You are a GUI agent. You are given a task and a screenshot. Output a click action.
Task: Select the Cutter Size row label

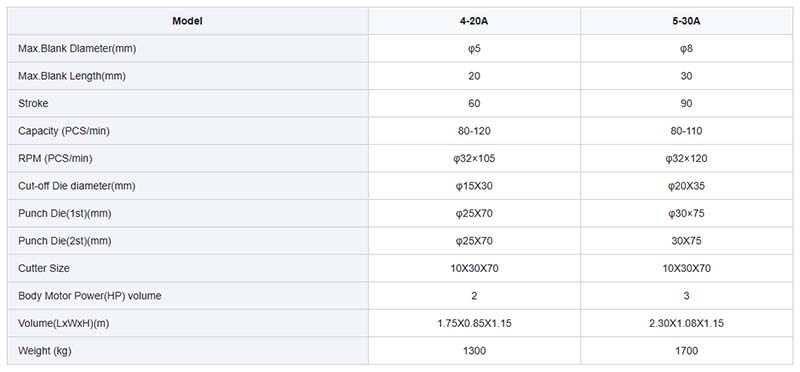[x=44, y=268]
